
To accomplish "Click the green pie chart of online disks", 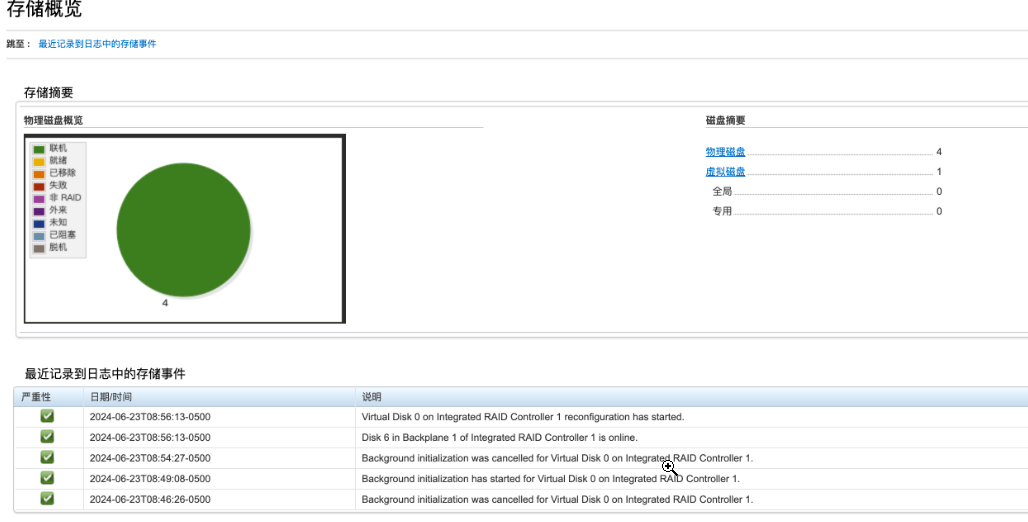I will (x=184, y=230).
